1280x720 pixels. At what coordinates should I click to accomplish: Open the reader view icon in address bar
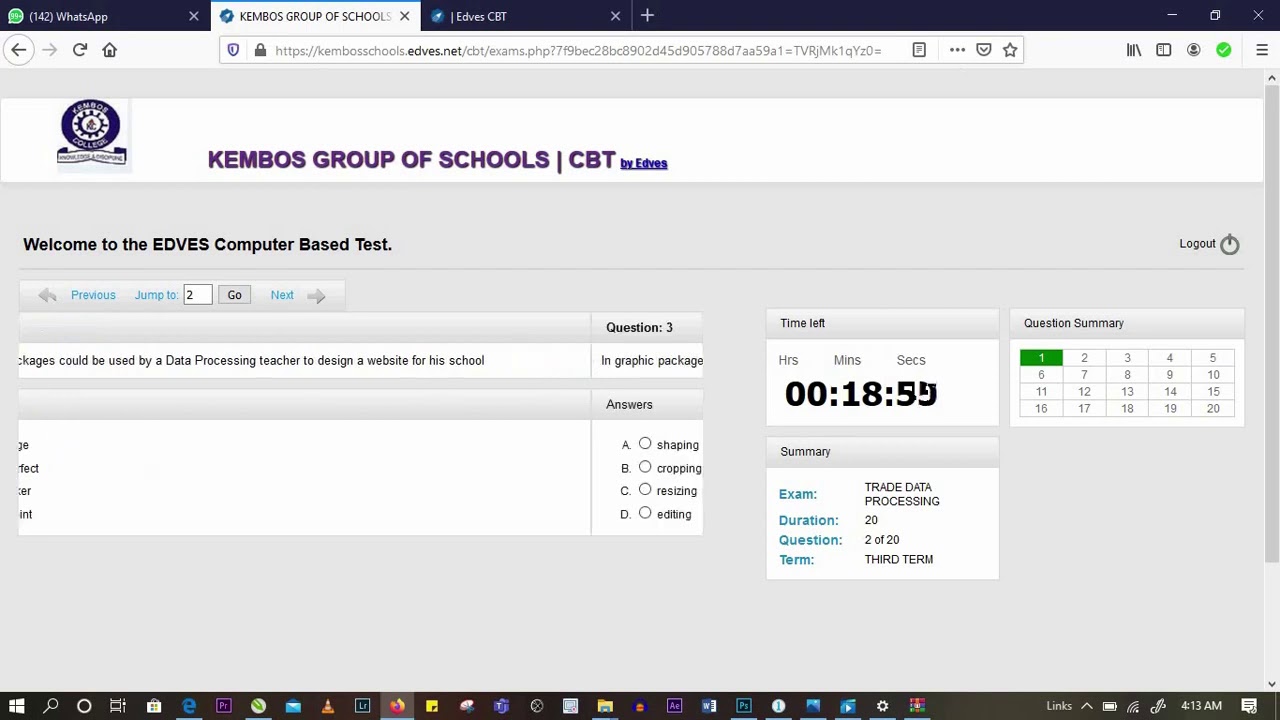pyautogui.click(x=919, y=50)
